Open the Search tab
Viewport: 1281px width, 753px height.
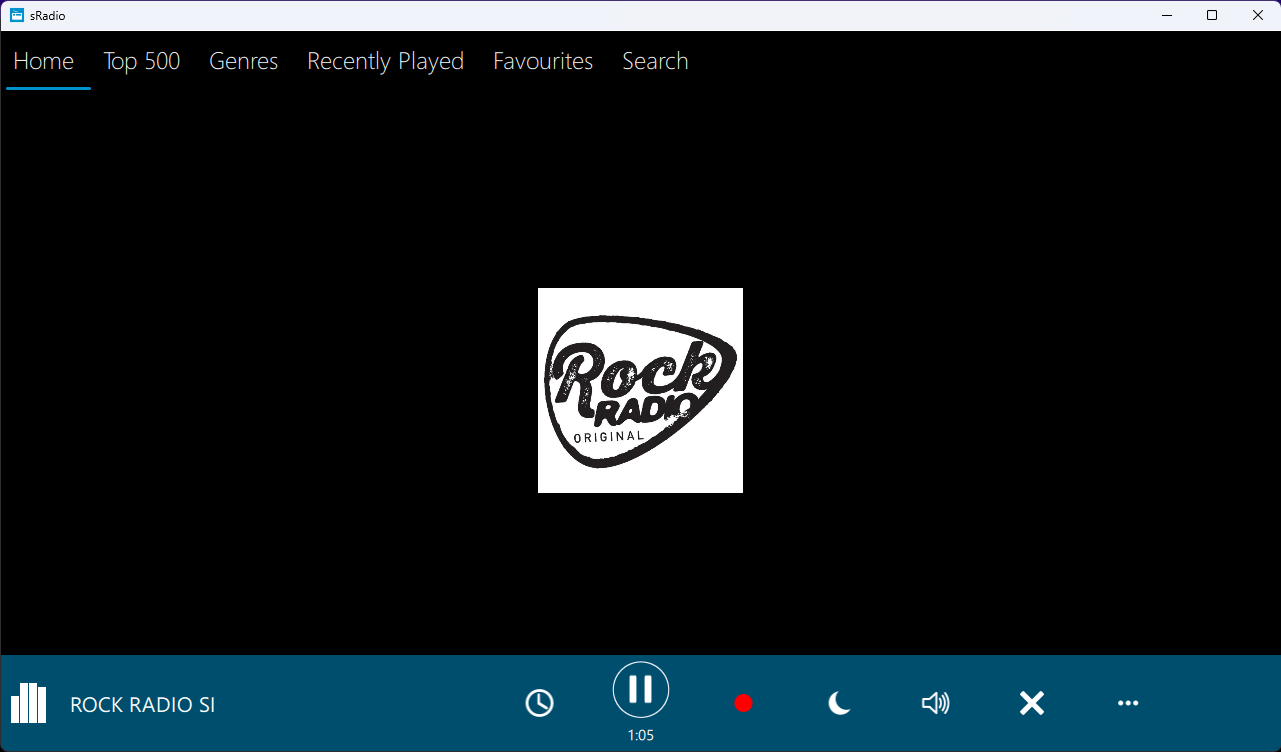pos(655,61)
